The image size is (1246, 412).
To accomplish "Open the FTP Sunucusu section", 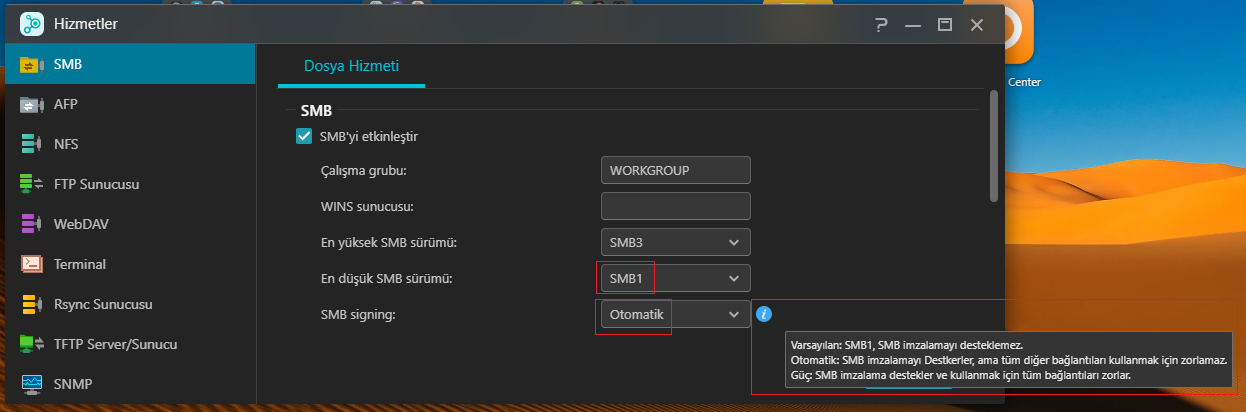I will pos(128,184).
